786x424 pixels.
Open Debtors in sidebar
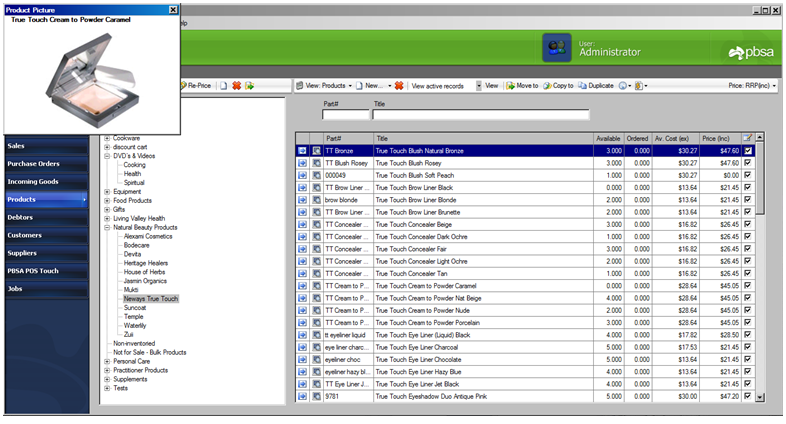47,218
